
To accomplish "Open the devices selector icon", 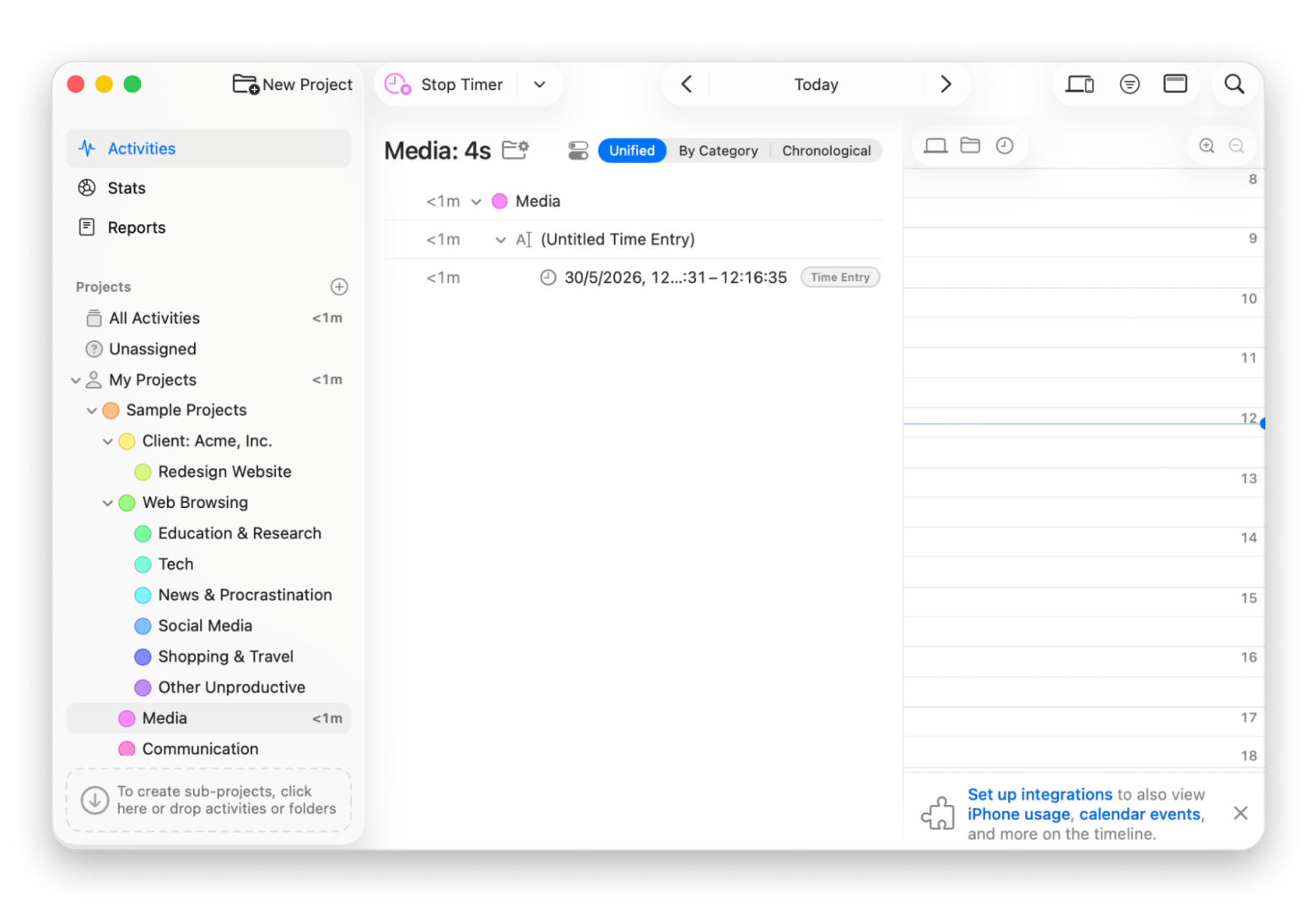I will click(1080, 84).
